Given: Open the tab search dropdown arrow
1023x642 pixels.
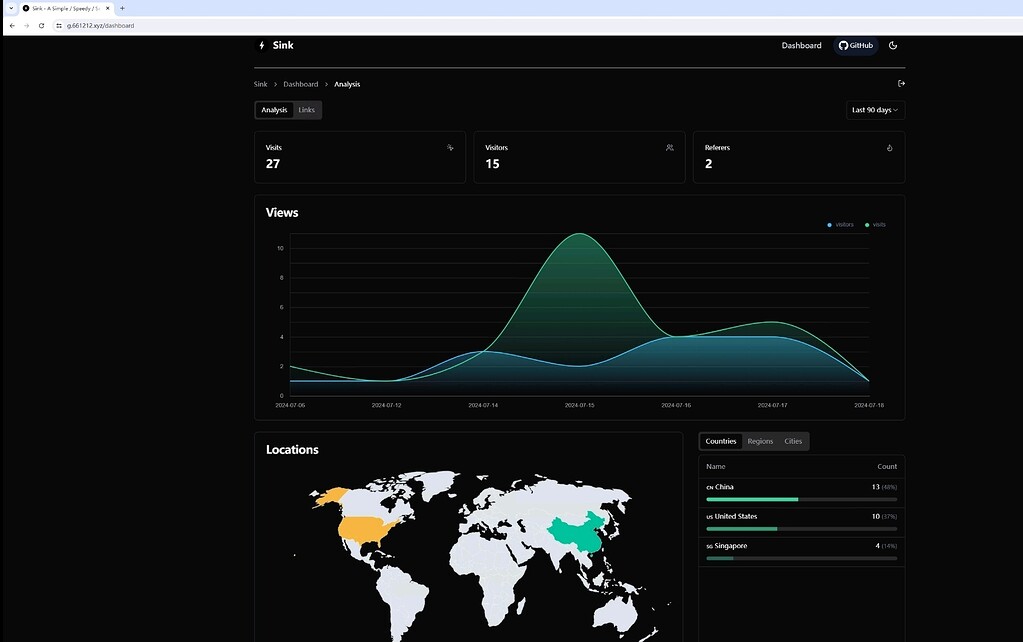Looking at the screenshot, I should [x=11, y=8].
